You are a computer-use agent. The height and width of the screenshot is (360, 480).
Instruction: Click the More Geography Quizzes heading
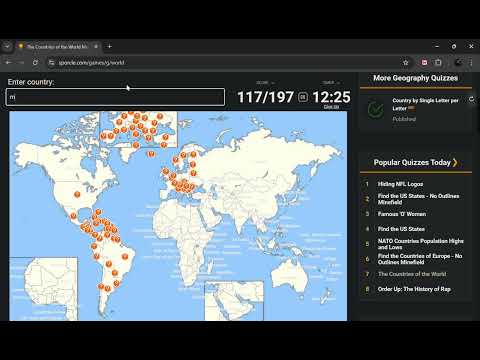pos(415,78)
